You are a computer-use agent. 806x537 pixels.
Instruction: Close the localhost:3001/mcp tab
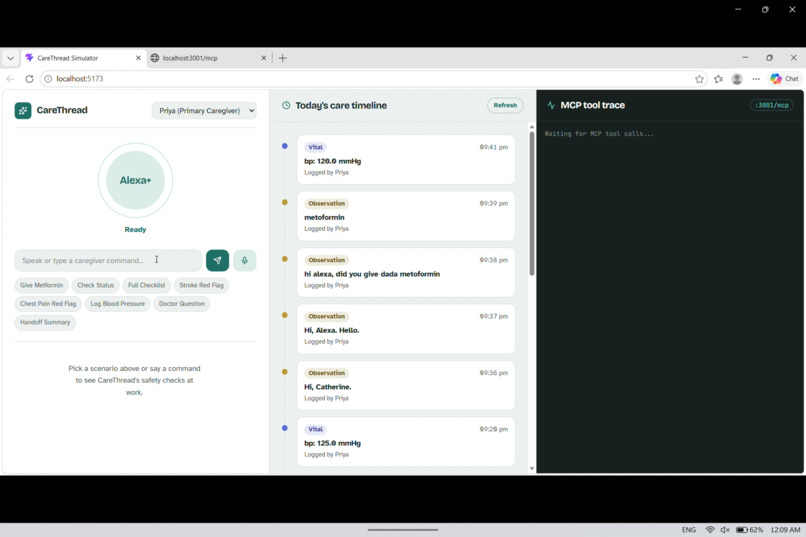click(x=264, y=58)
